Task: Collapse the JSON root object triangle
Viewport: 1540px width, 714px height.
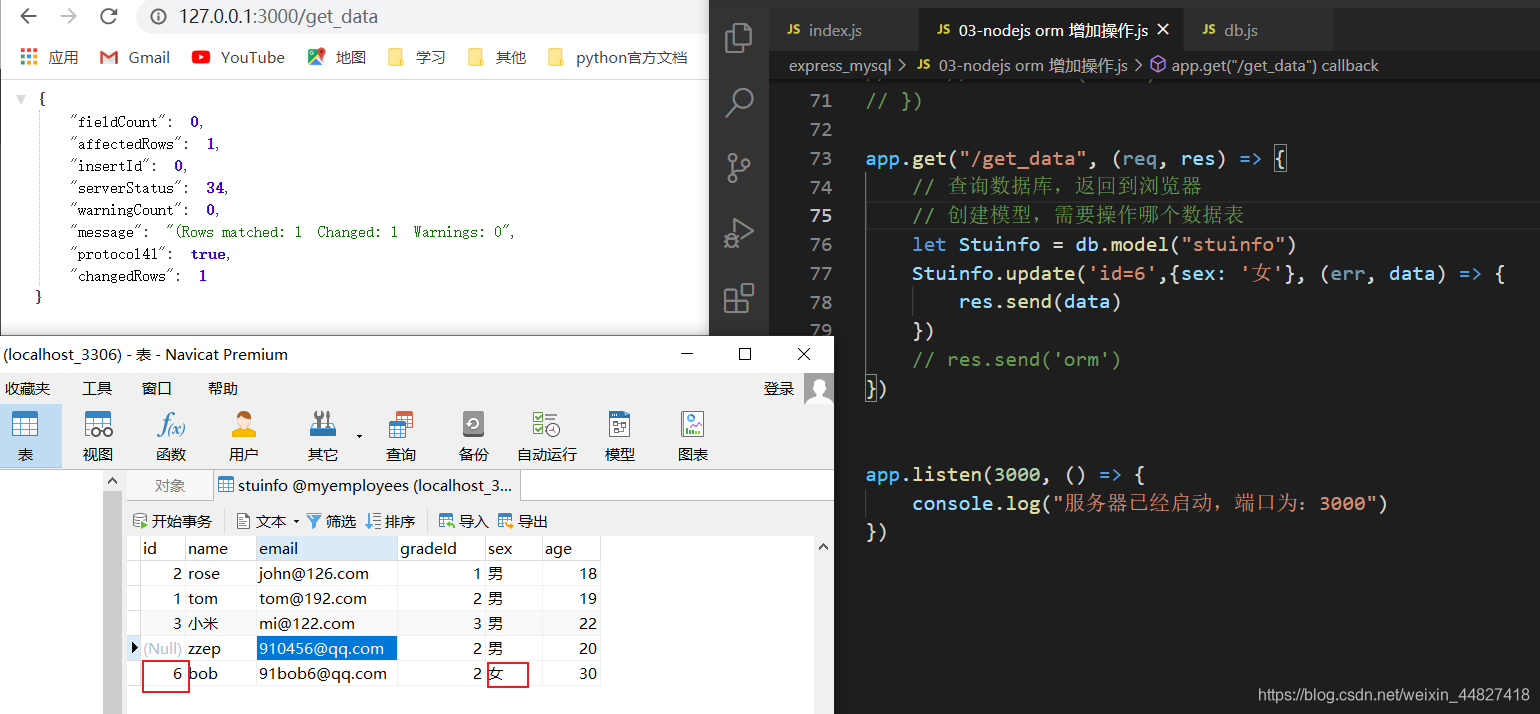Action: coord(21,99)
